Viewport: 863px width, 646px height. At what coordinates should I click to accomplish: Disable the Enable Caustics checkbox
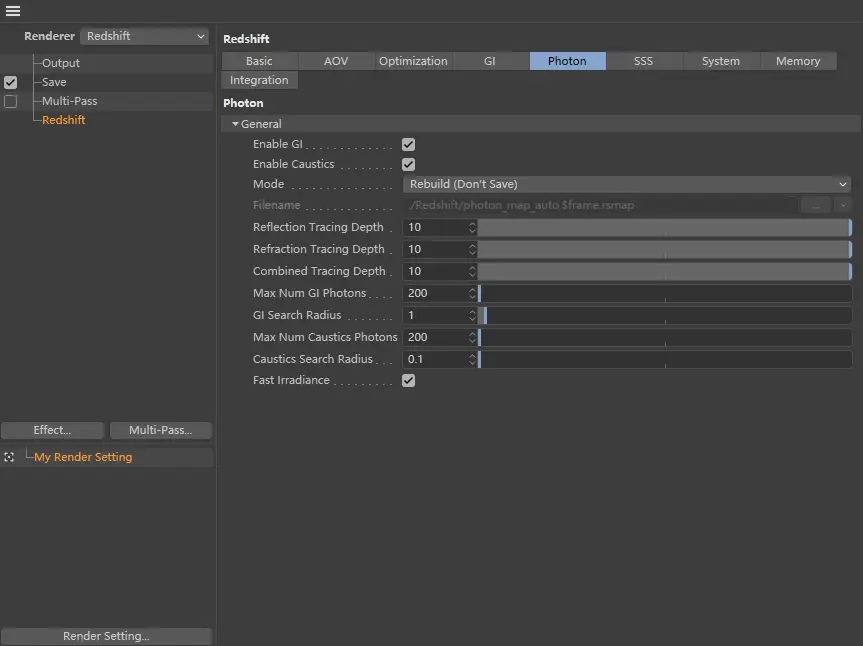(408, 164)
